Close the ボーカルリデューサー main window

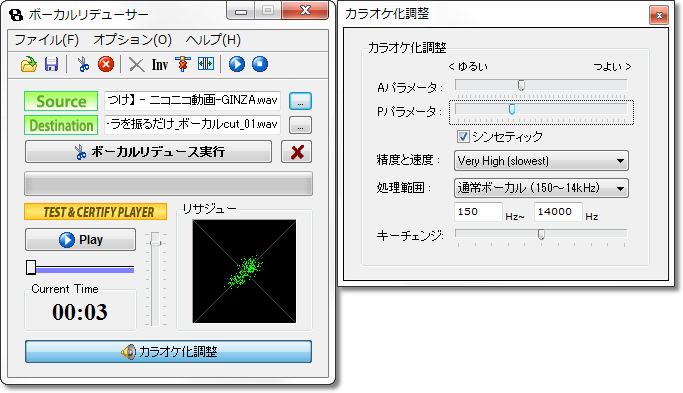[305, 10]
